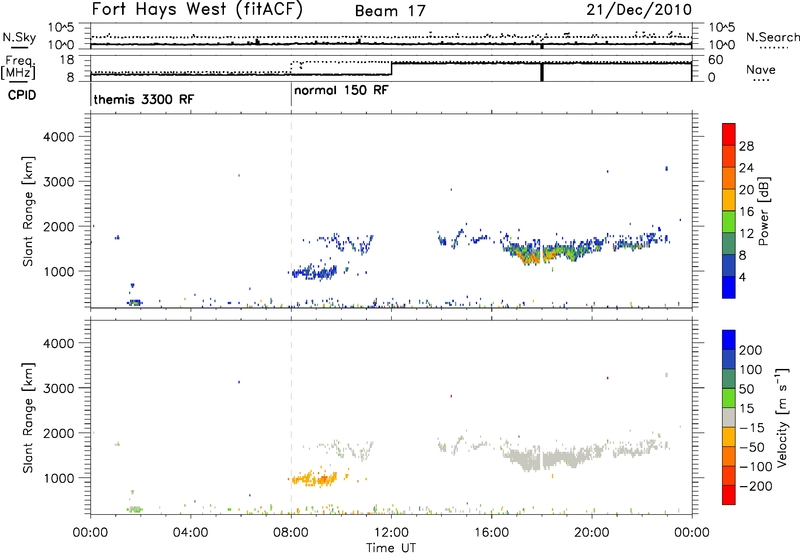The height and width of the screenshot is (554, 800).
Task: Click the vertical black spike in the frequency plot
Action: pos(542,71)
